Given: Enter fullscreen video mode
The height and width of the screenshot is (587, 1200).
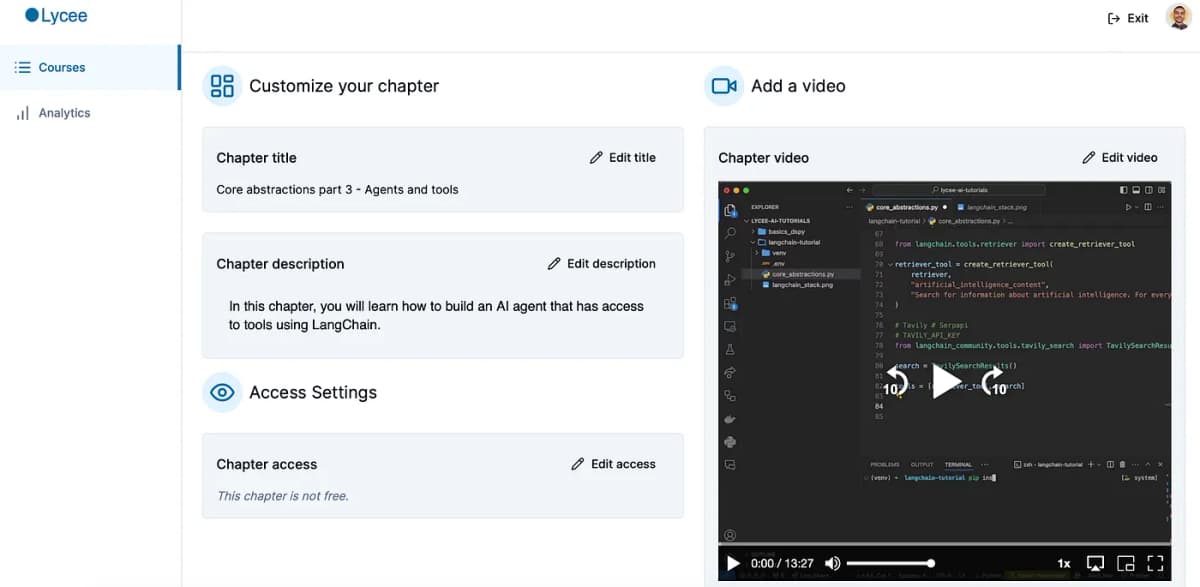Looking at the screenshot, I should pyautogui.click(x=1155, y=563).
